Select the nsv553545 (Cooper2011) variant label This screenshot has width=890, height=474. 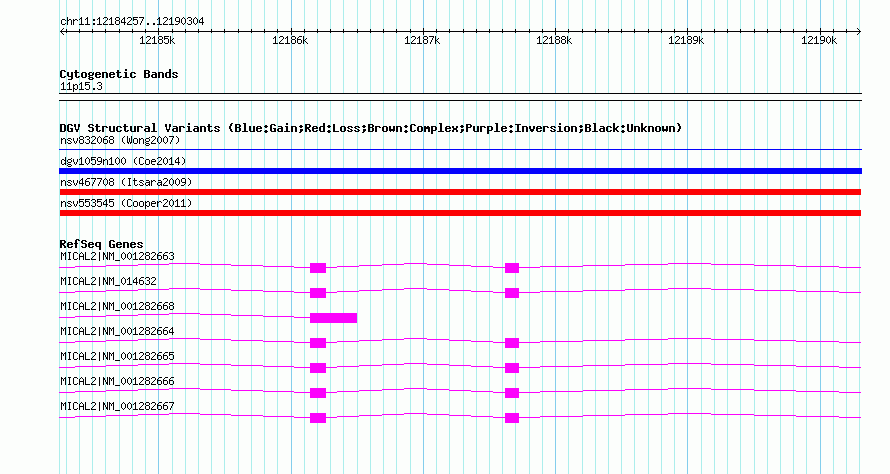point(126,203)
